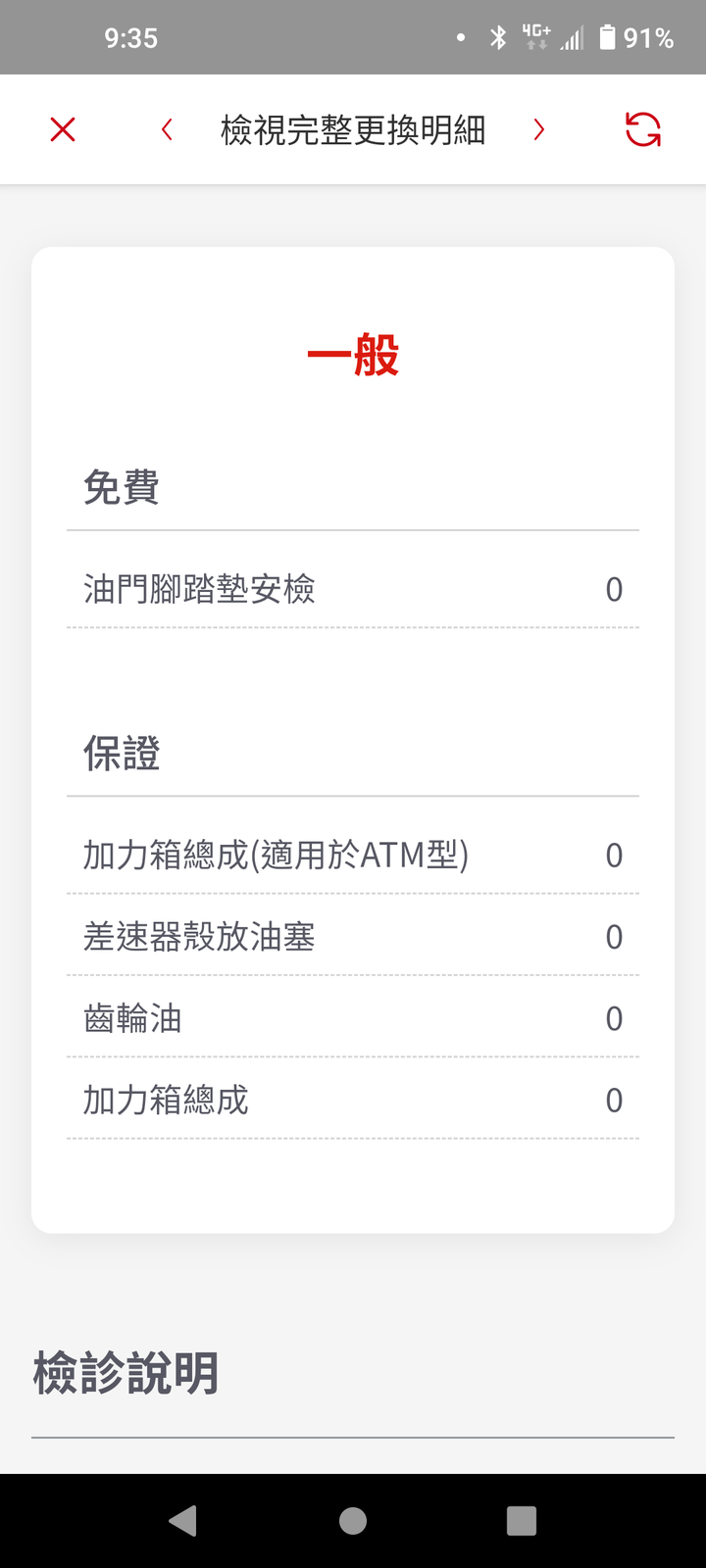Go to next page using right chevron

point(538,129)
